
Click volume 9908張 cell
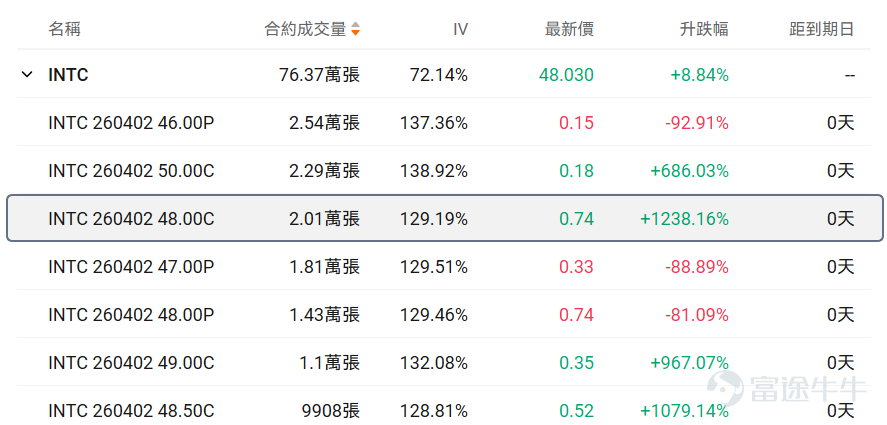[x=330, y=410]
